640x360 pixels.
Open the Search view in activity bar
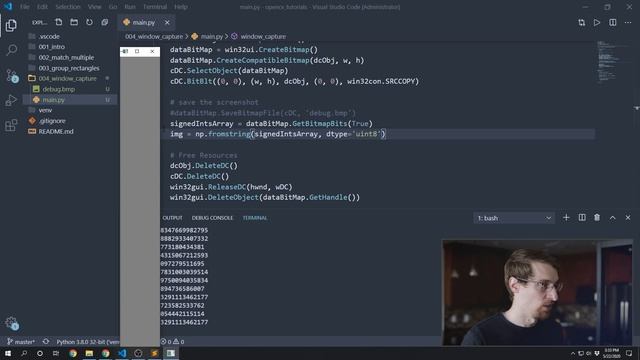click(x=11, y=50)
